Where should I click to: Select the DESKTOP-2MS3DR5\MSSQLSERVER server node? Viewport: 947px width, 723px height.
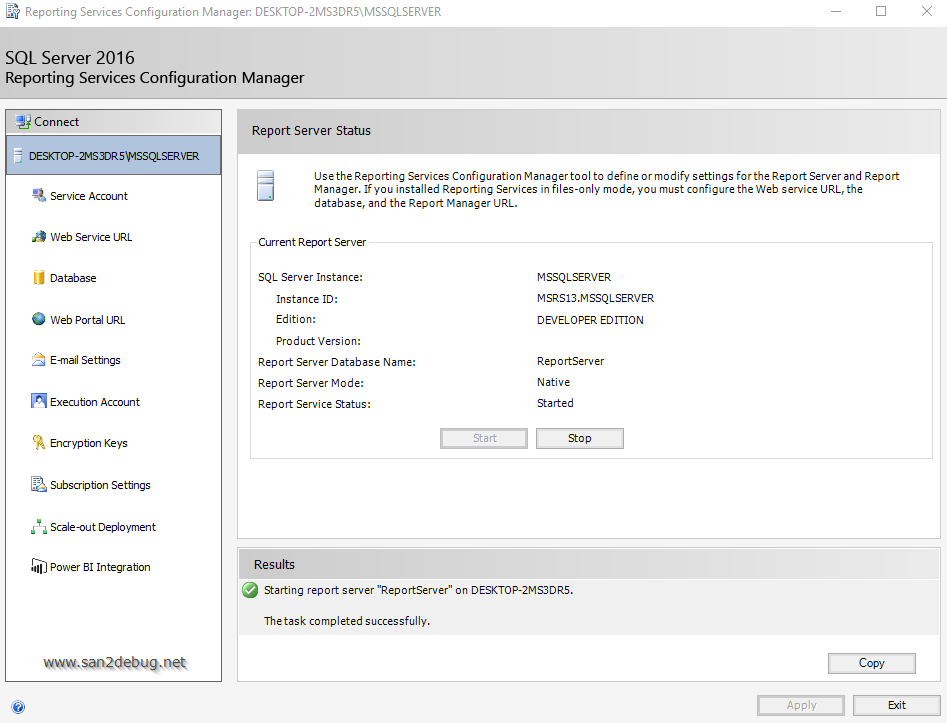(x=113, y=156)
